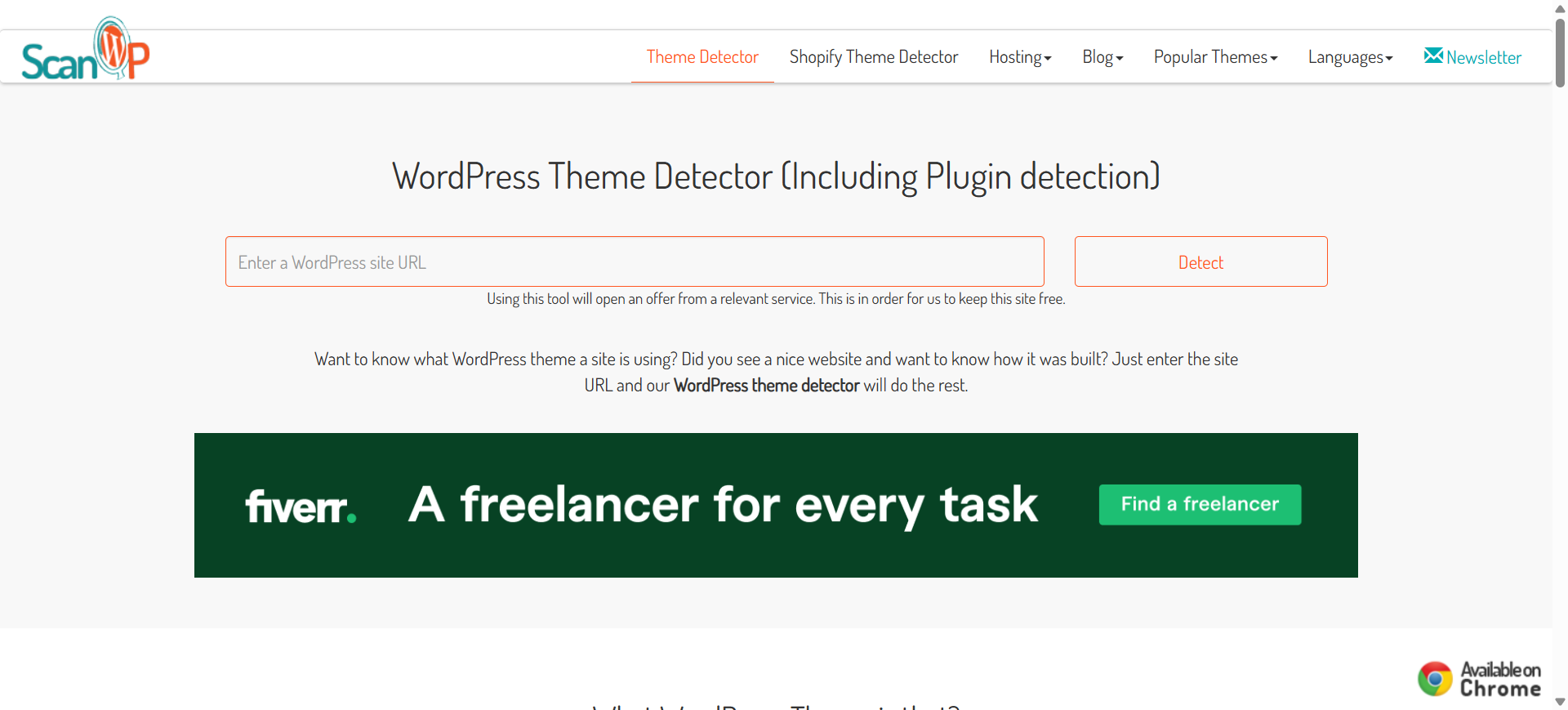Click the ScanWP logo

click(86, 51)
